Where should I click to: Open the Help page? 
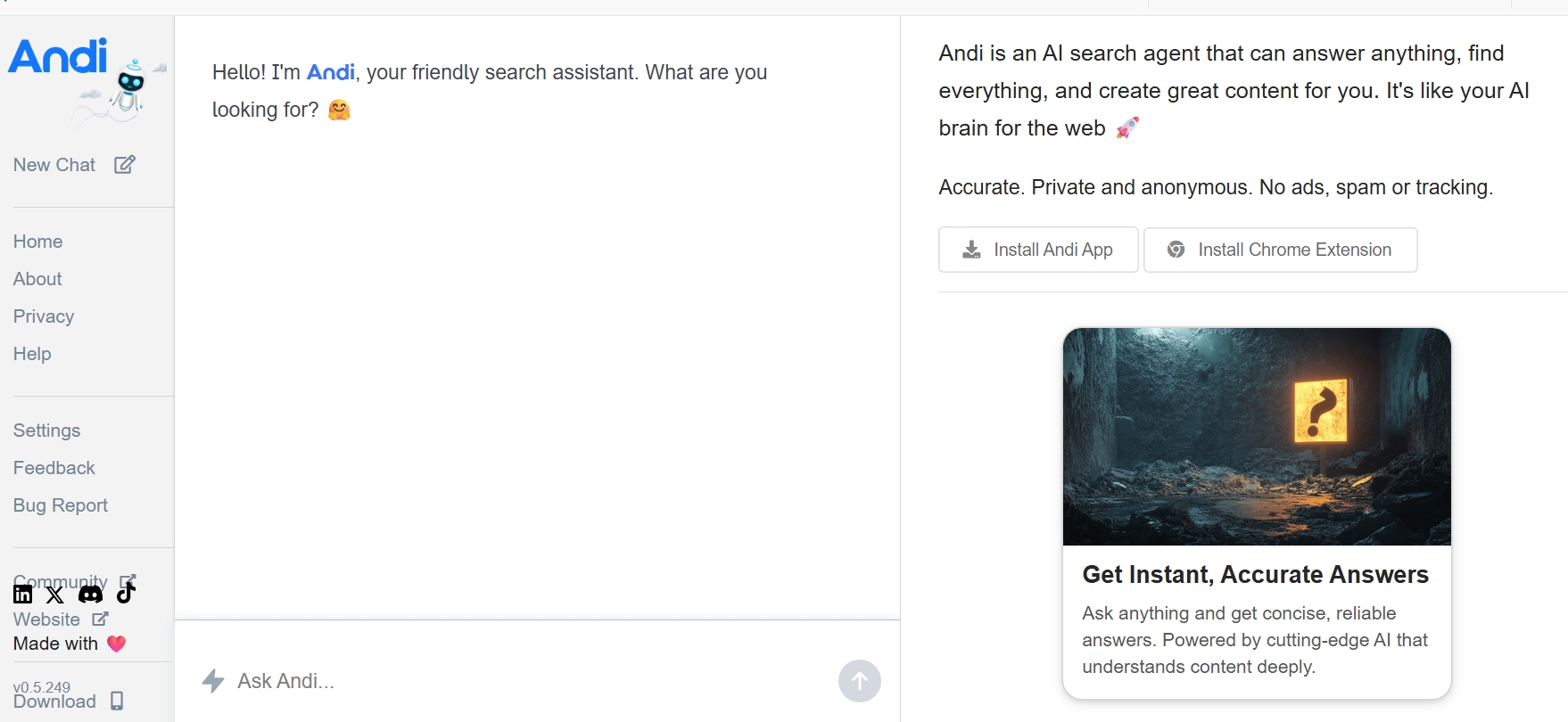[32, 354]
